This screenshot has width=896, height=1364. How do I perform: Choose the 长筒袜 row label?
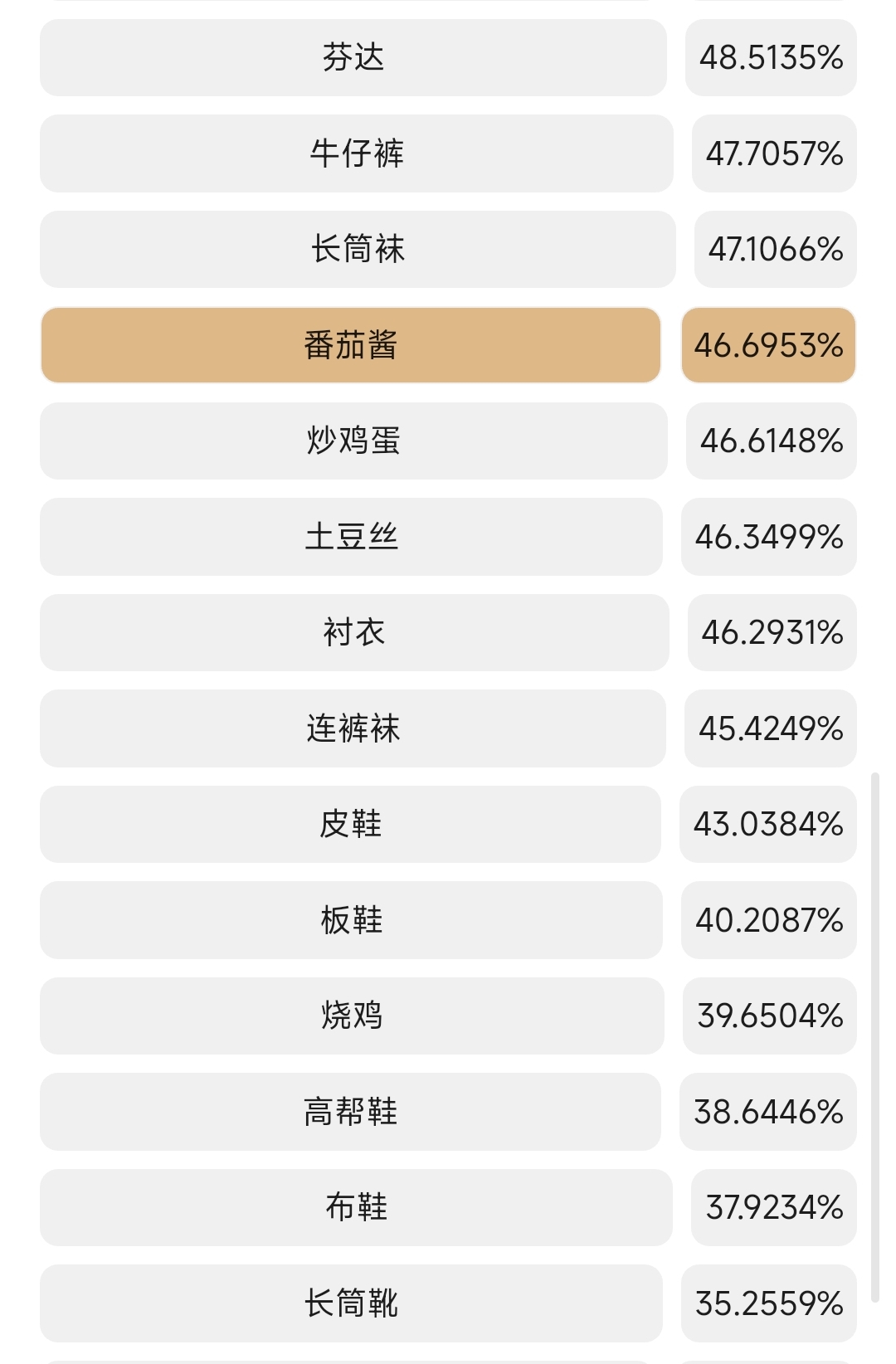358,250
